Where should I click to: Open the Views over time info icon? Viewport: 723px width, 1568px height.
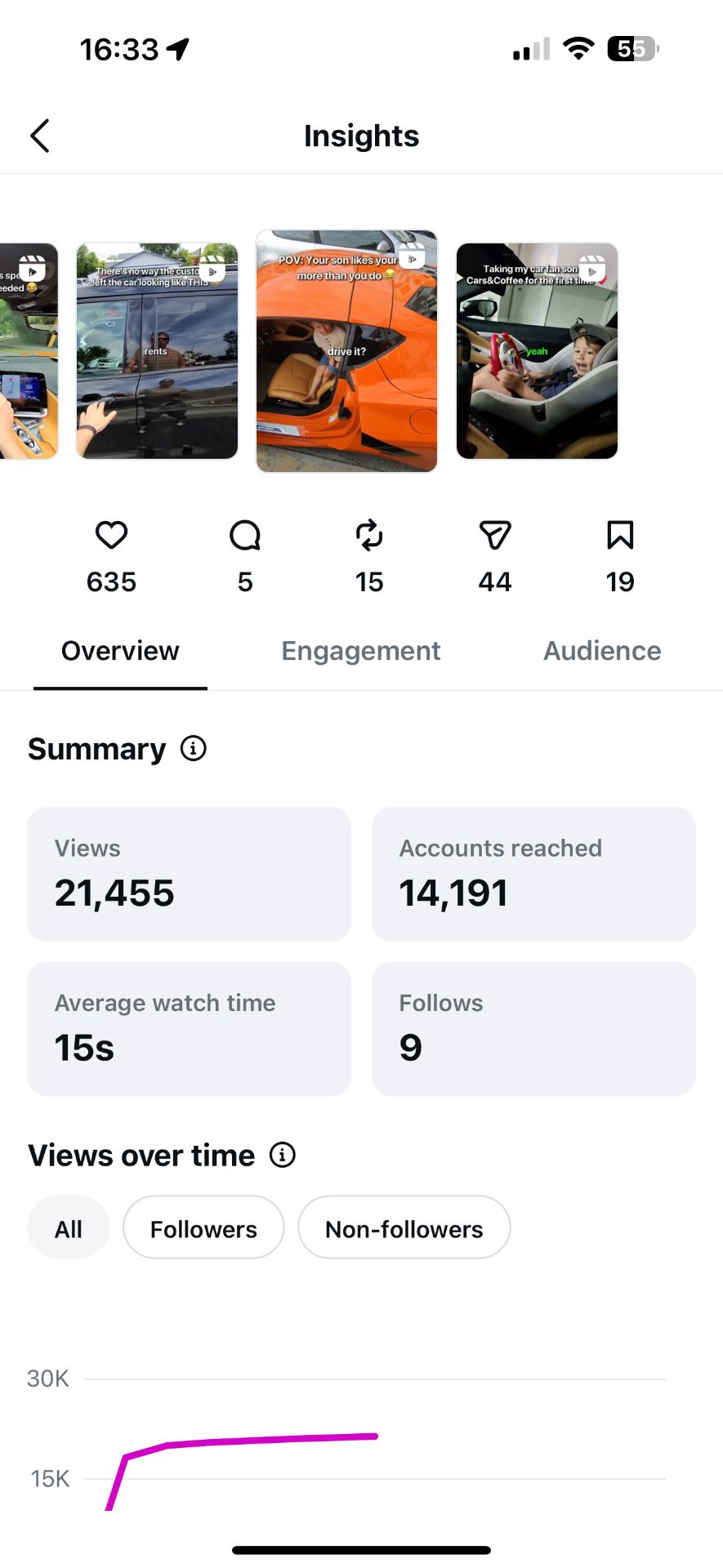(x=283, y=1155)
